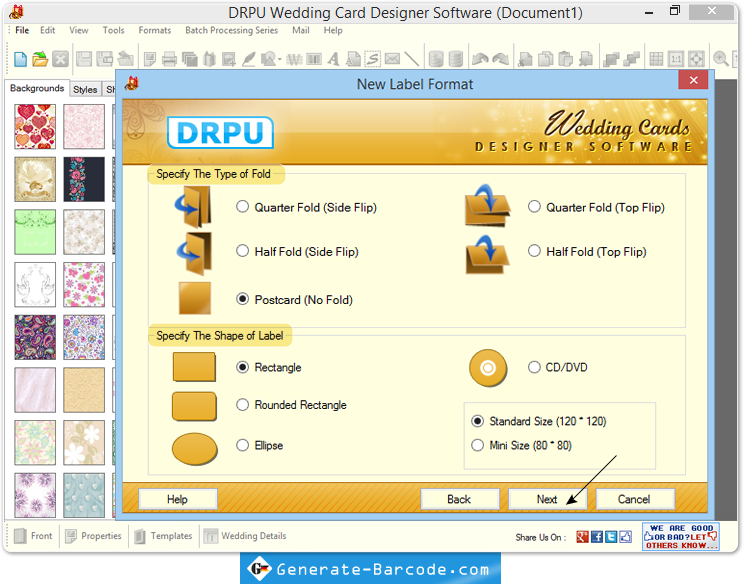Select the Barcode tool icon
This screenshot has height=584, width=744.
click(x=314, y=59)
